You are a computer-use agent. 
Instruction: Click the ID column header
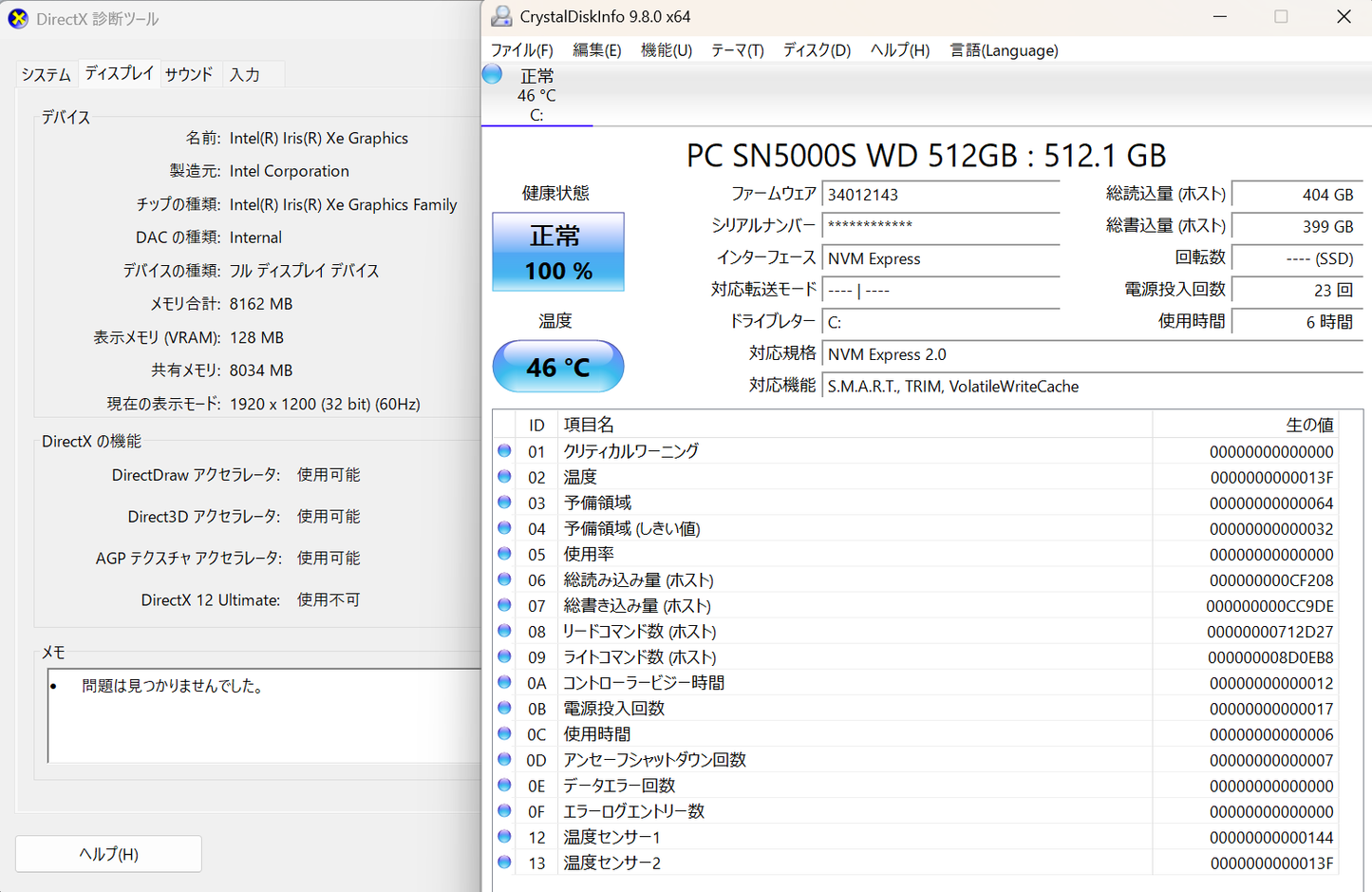(x=536, y=425)
